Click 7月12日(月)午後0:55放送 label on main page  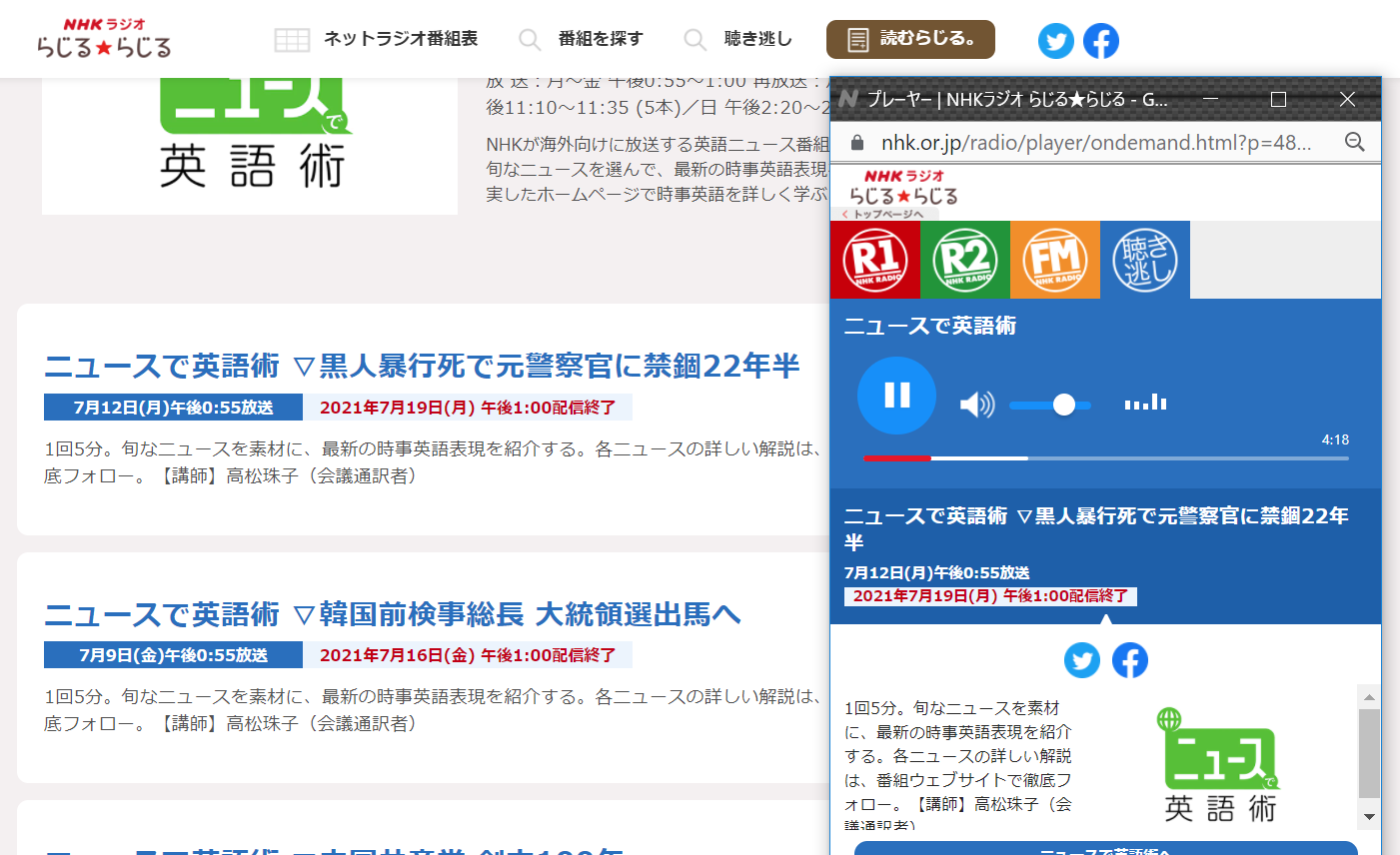173,408
